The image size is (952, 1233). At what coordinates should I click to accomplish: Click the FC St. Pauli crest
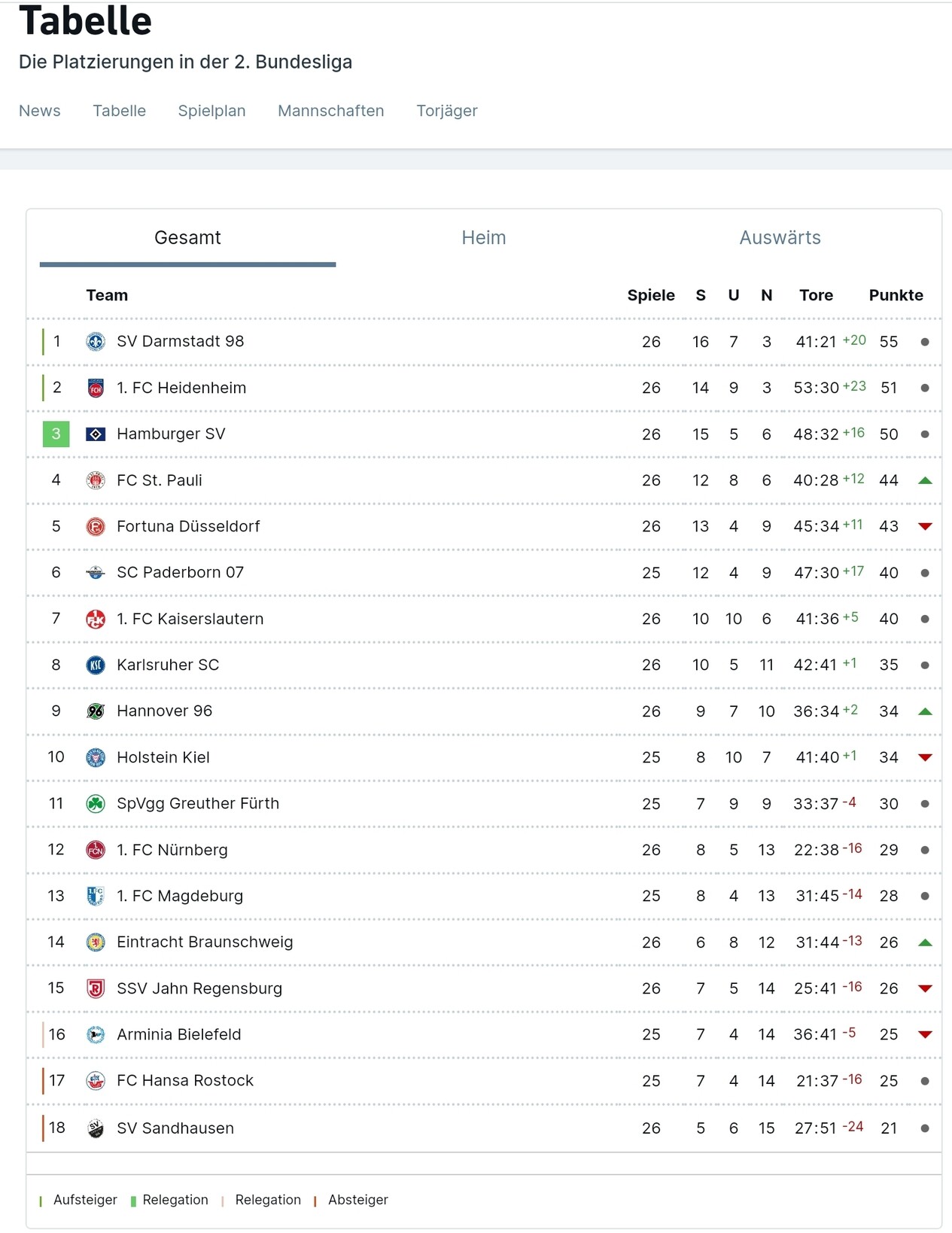click(96, 480)
